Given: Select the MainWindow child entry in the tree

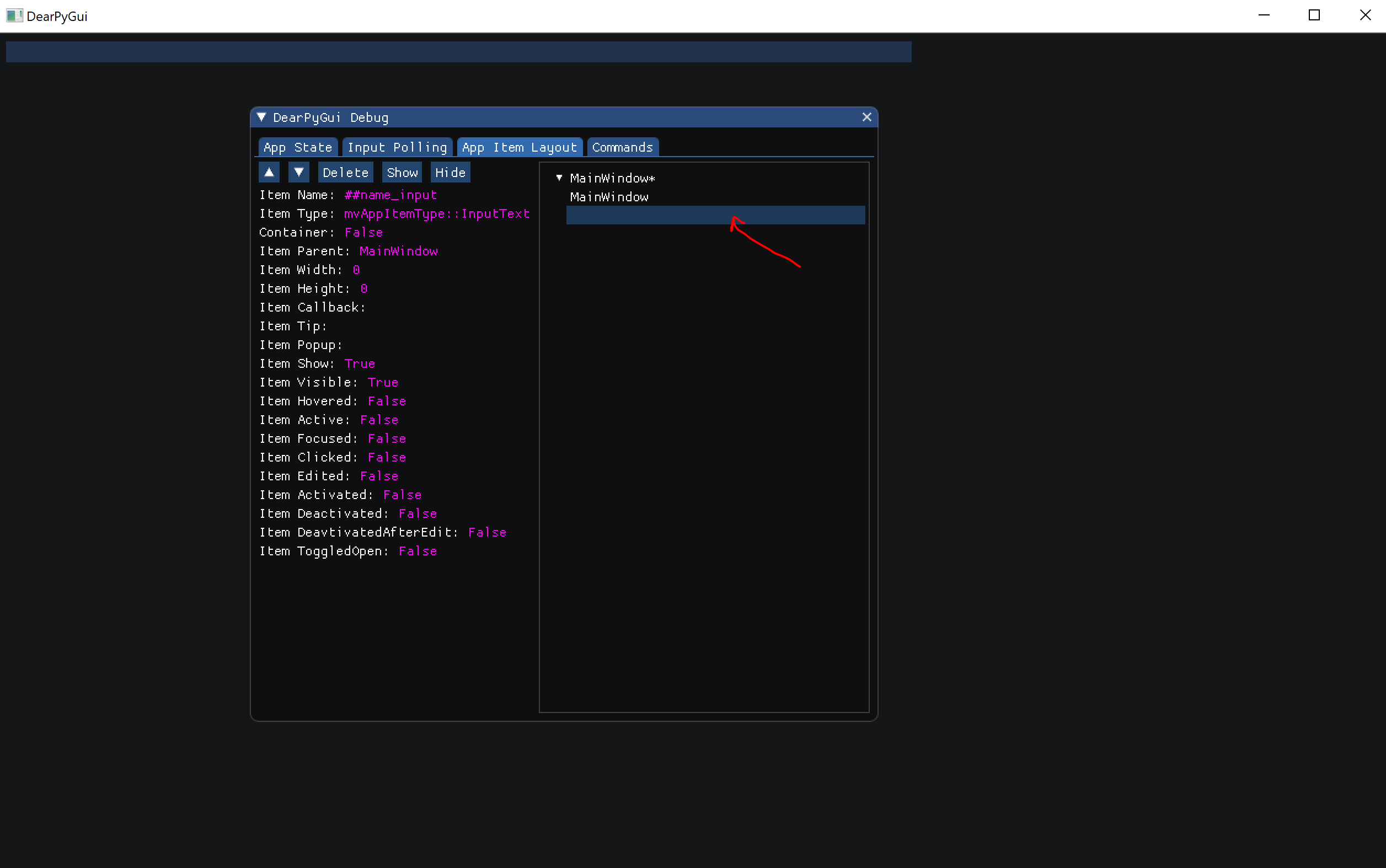Looking at the screenshot, I should (x=608, y=197).
